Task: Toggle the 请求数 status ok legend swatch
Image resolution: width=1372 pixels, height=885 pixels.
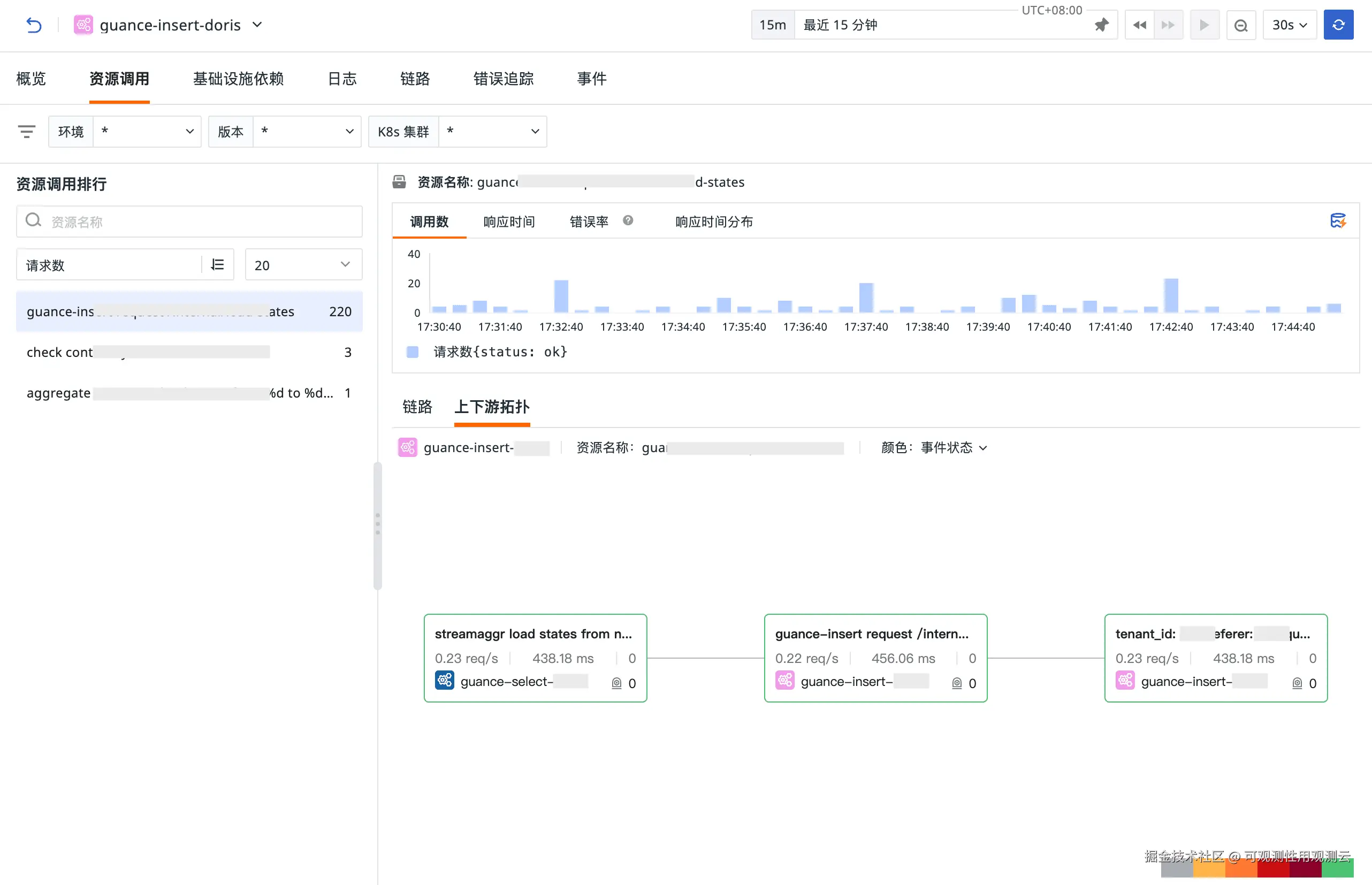Action: (413, 352)
